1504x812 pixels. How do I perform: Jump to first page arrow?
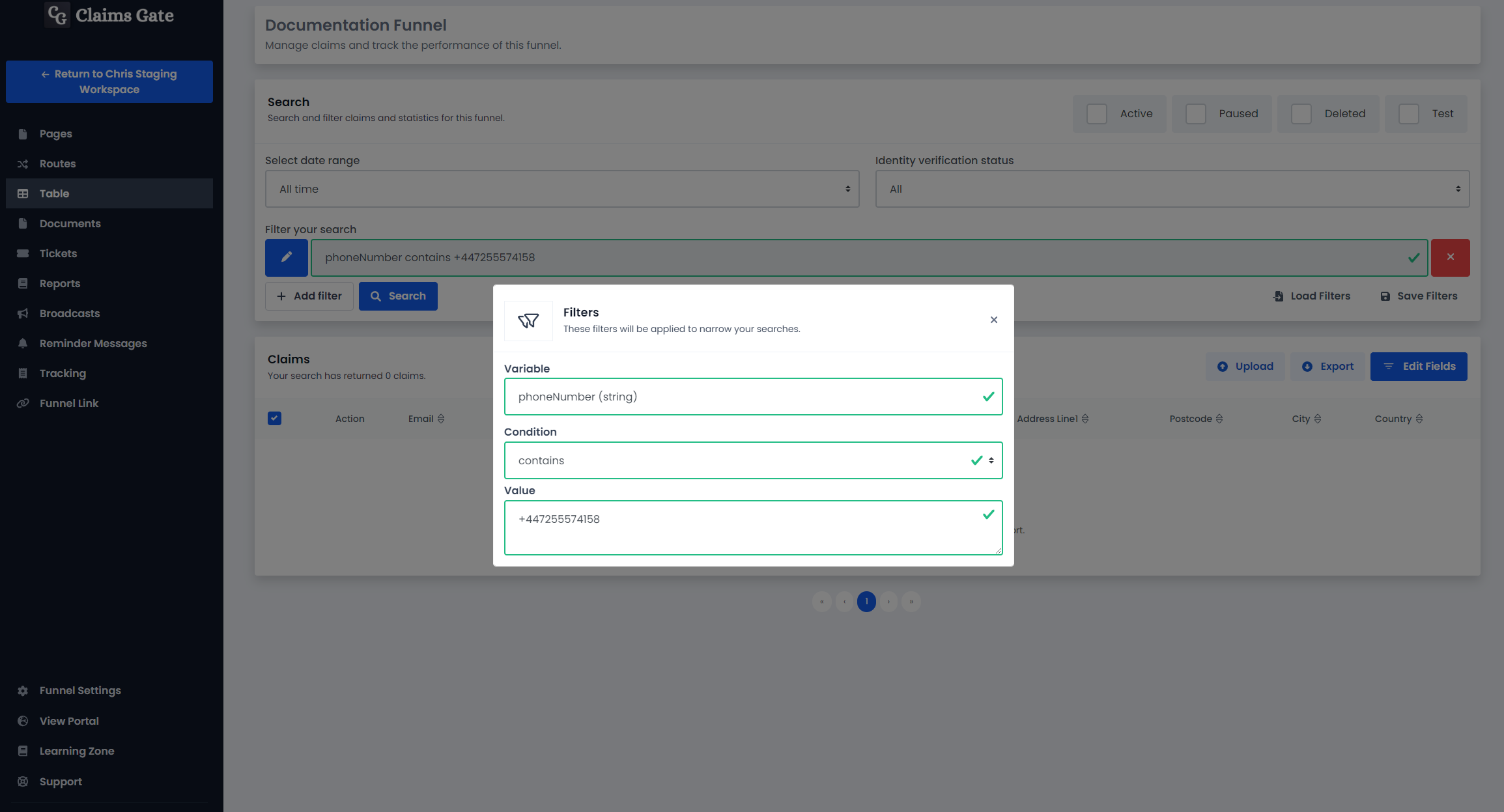(822, 602)
